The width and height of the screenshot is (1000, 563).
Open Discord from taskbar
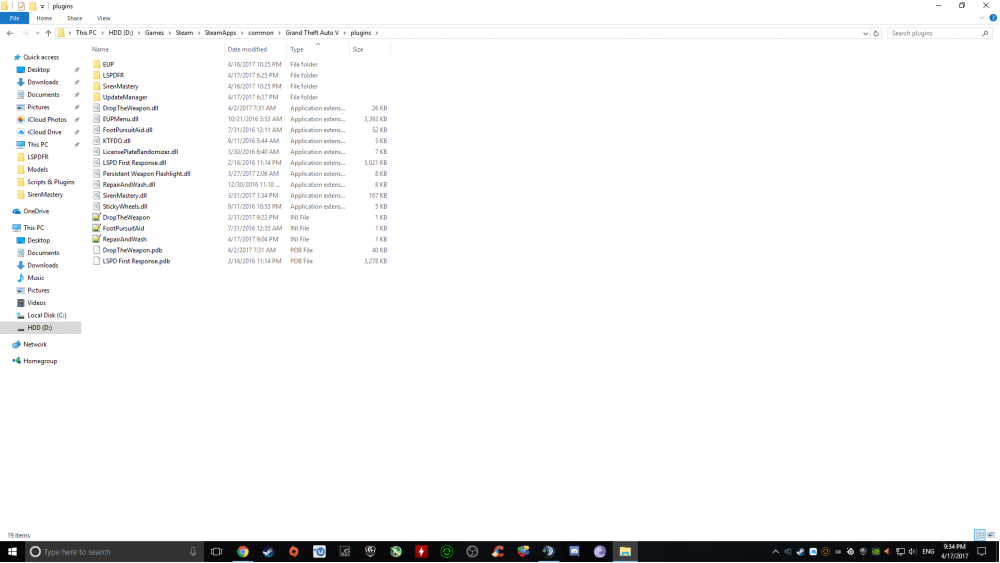[574, 552]
